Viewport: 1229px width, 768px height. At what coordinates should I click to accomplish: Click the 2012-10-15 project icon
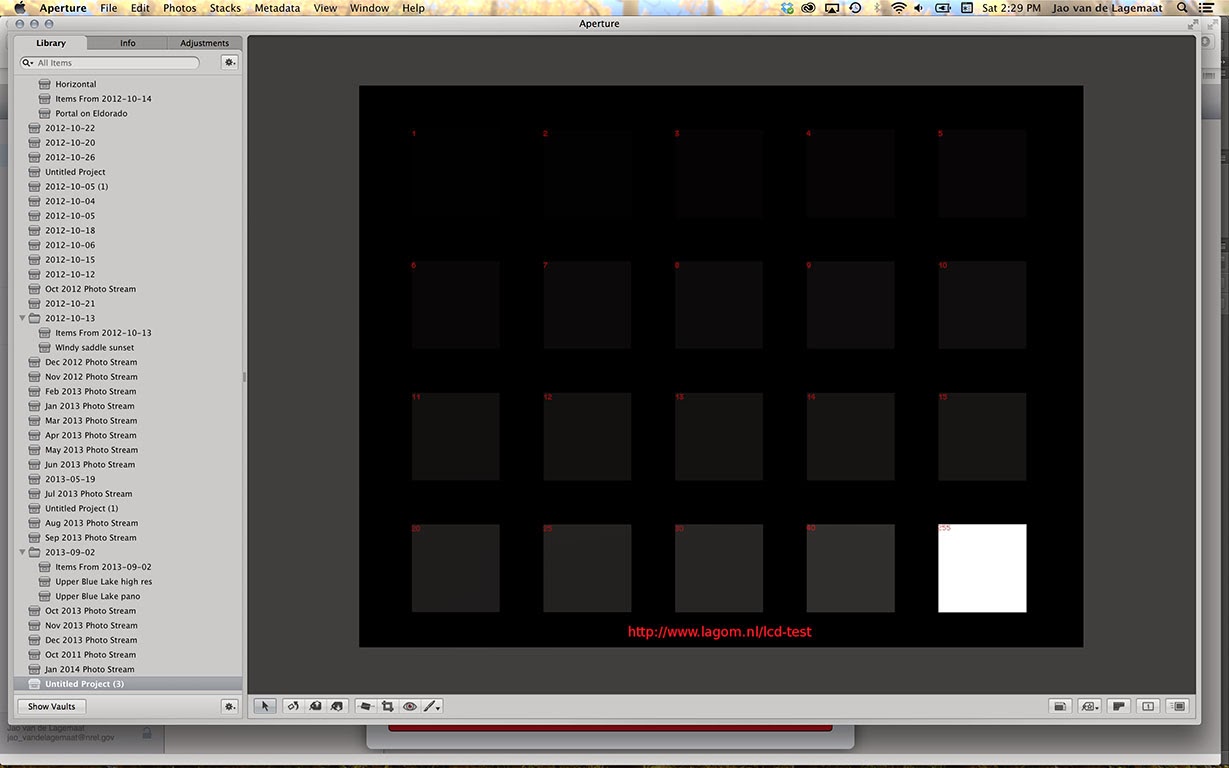coord(34,260)
